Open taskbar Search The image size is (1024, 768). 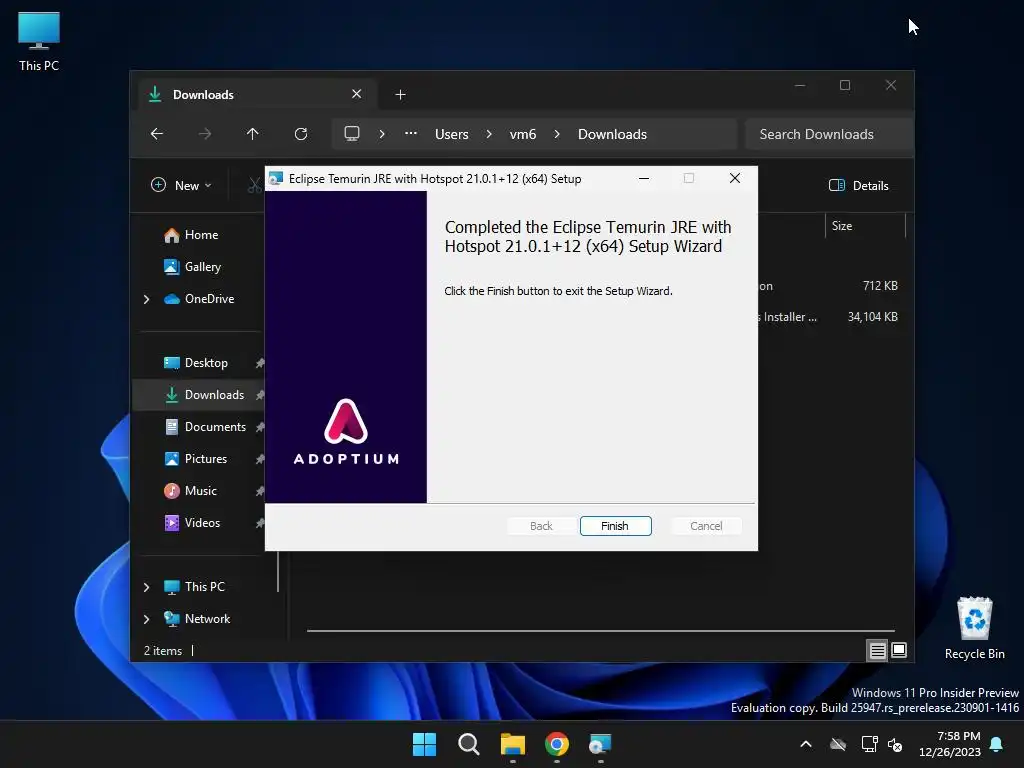(x=468, y=744)
